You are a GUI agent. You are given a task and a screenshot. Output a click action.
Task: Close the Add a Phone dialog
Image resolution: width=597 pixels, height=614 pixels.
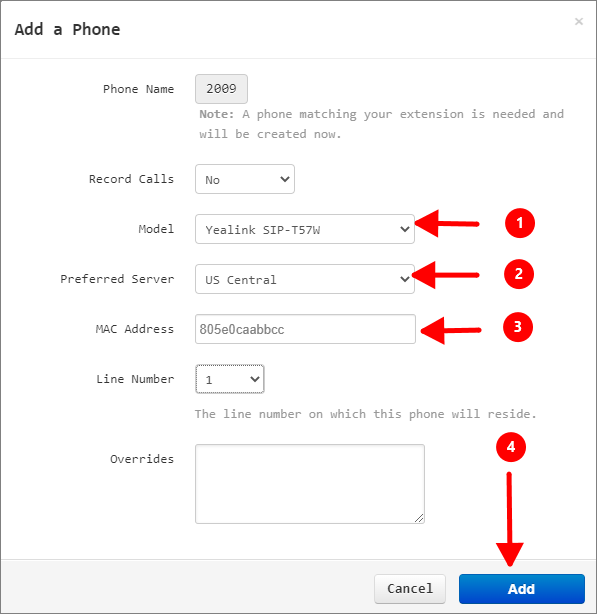point(579,21)
